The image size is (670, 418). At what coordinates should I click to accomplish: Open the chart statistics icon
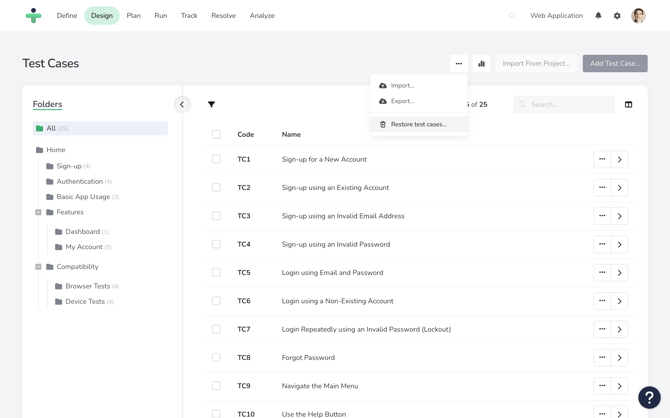tap(481, 63)
